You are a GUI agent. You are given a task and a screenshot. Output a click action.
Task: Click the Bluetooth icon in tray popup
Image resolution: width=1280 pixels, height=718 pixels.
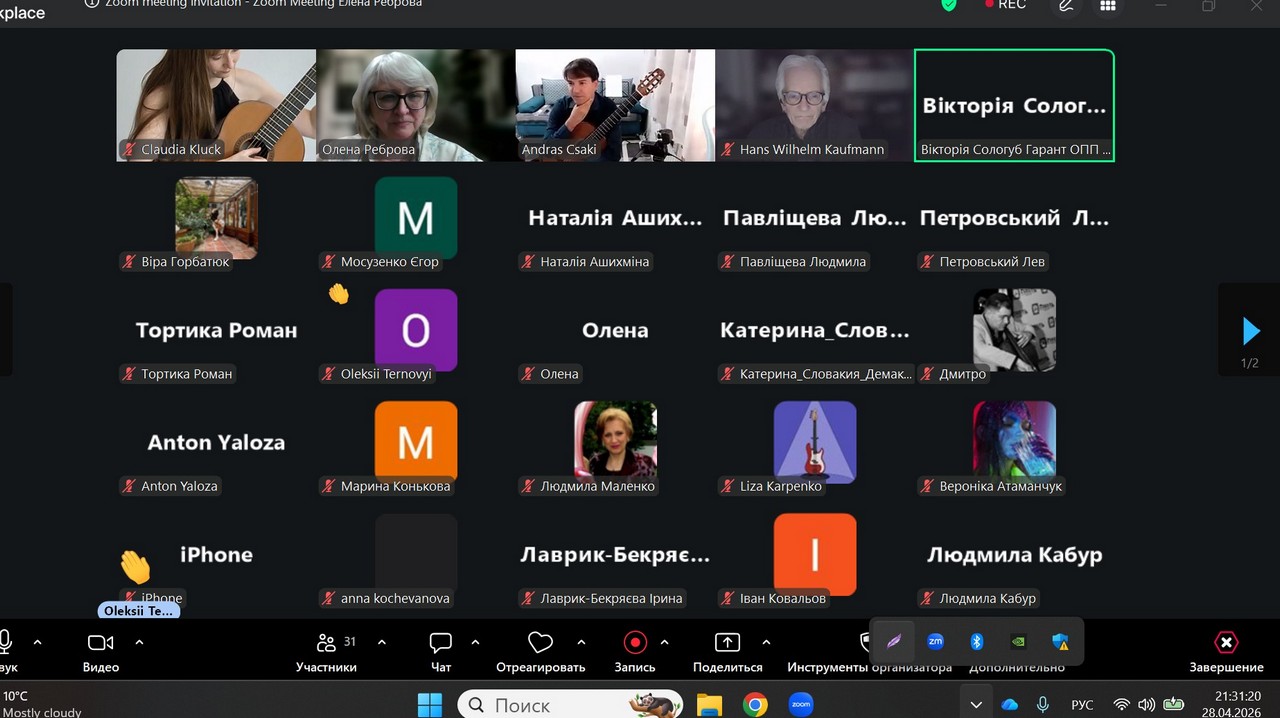pos(978,641)
